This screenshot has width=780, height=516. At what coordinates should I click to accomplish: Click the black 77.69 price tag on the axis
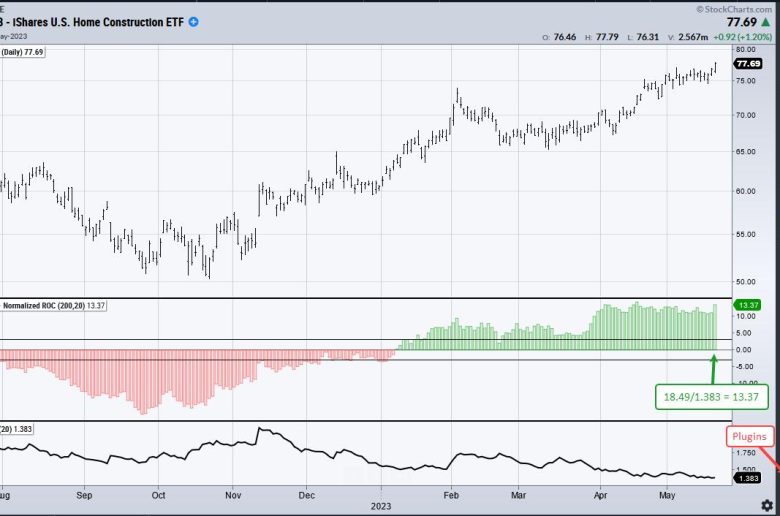click(748, 64)
